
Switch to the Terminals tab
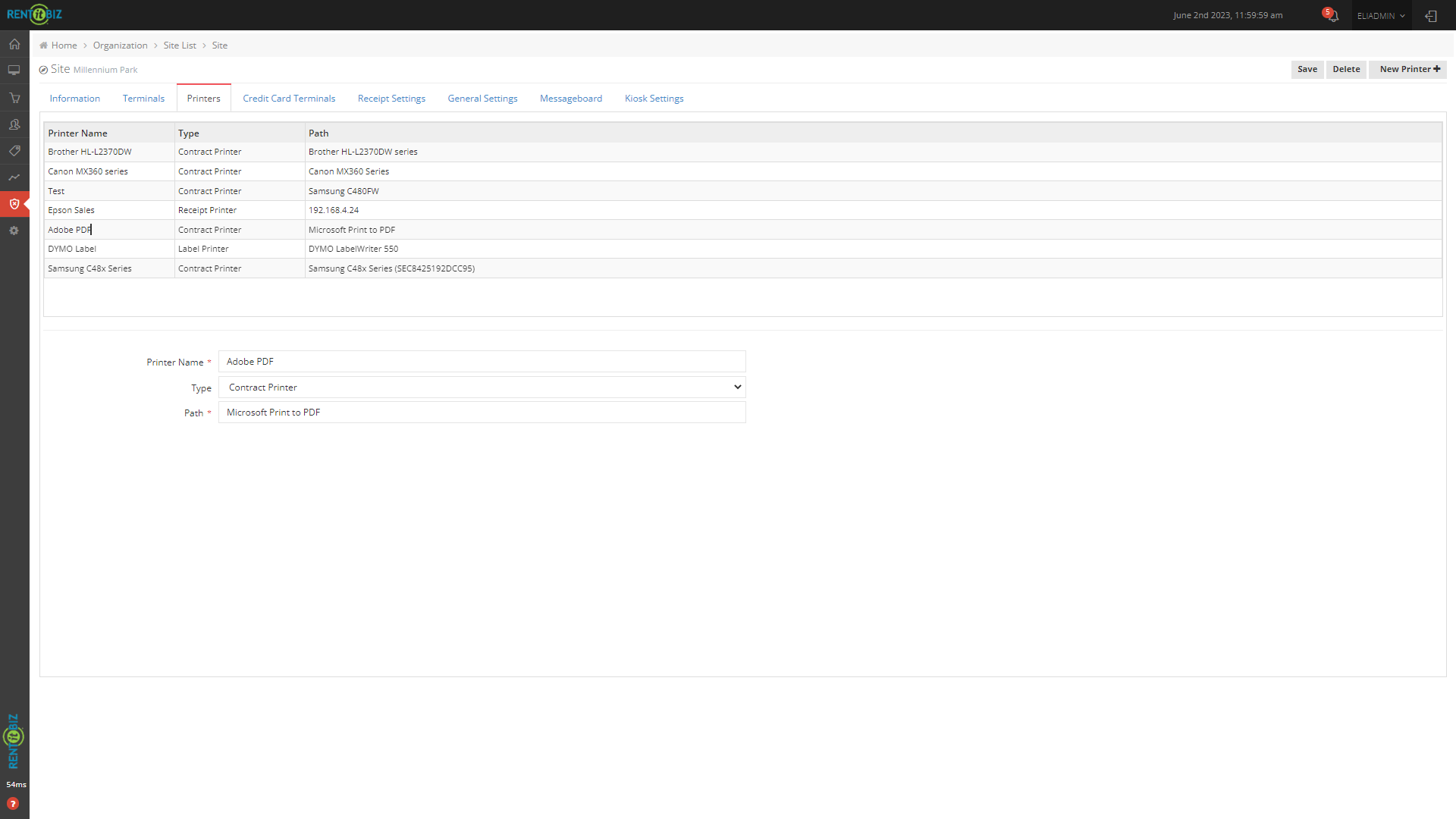coord(143,99)
